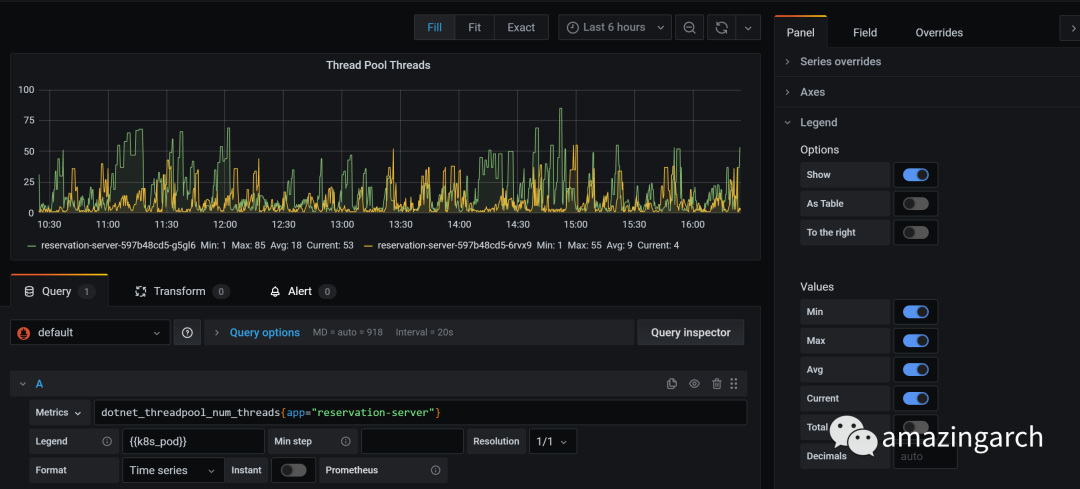Enable the To the right legend switch
The height and width of the screenshot is (489, 1080).
pyautogui.click(x=915, y=233)
